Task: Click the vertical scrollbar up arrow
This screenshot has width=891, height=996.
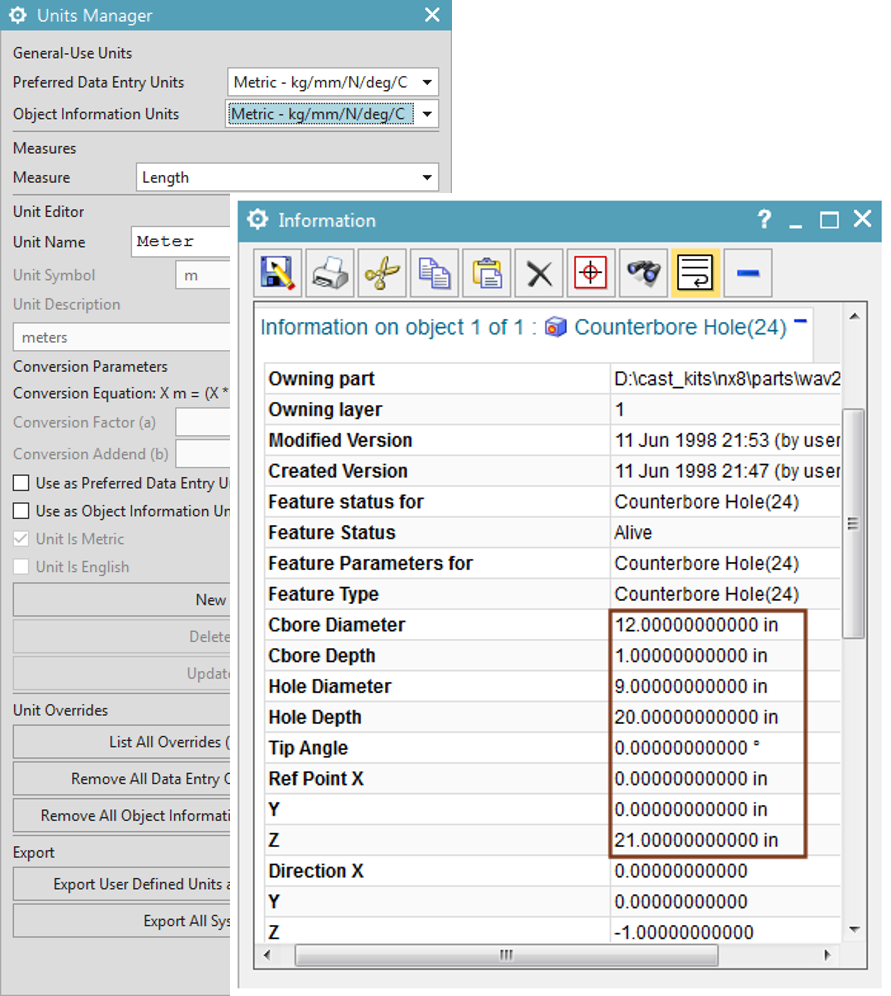Action: [x=854, y=316]
